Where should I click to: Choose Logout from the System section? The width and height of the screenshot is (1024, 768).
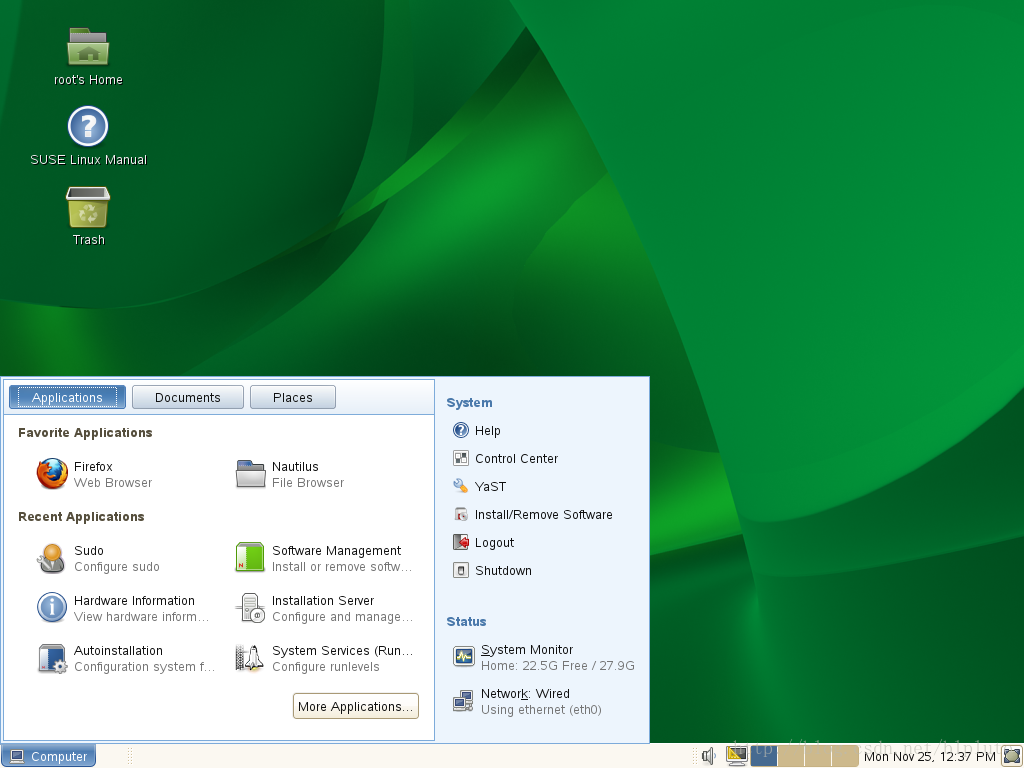[483, 543]
